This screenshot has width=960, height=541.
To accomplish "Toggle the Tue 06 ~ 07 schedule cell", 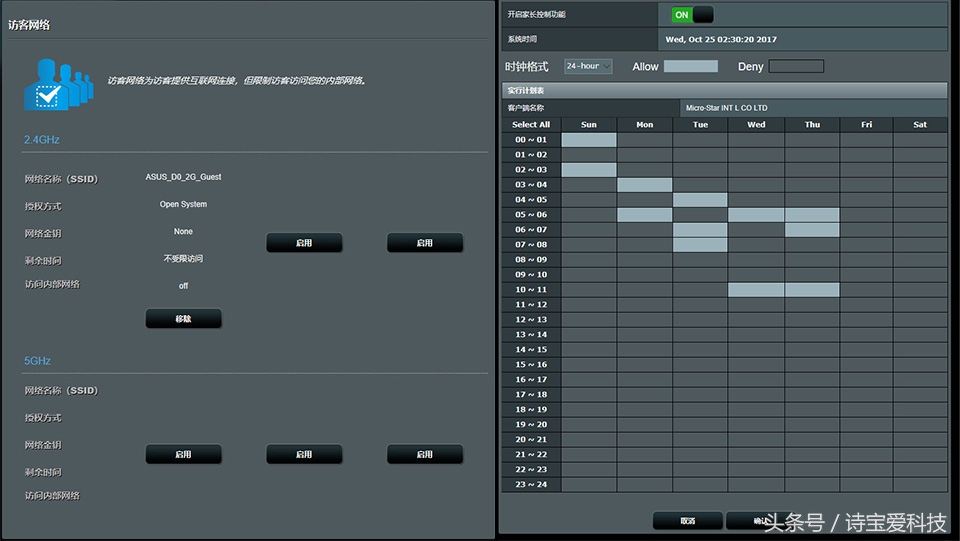I will click(x=700, y=230).
